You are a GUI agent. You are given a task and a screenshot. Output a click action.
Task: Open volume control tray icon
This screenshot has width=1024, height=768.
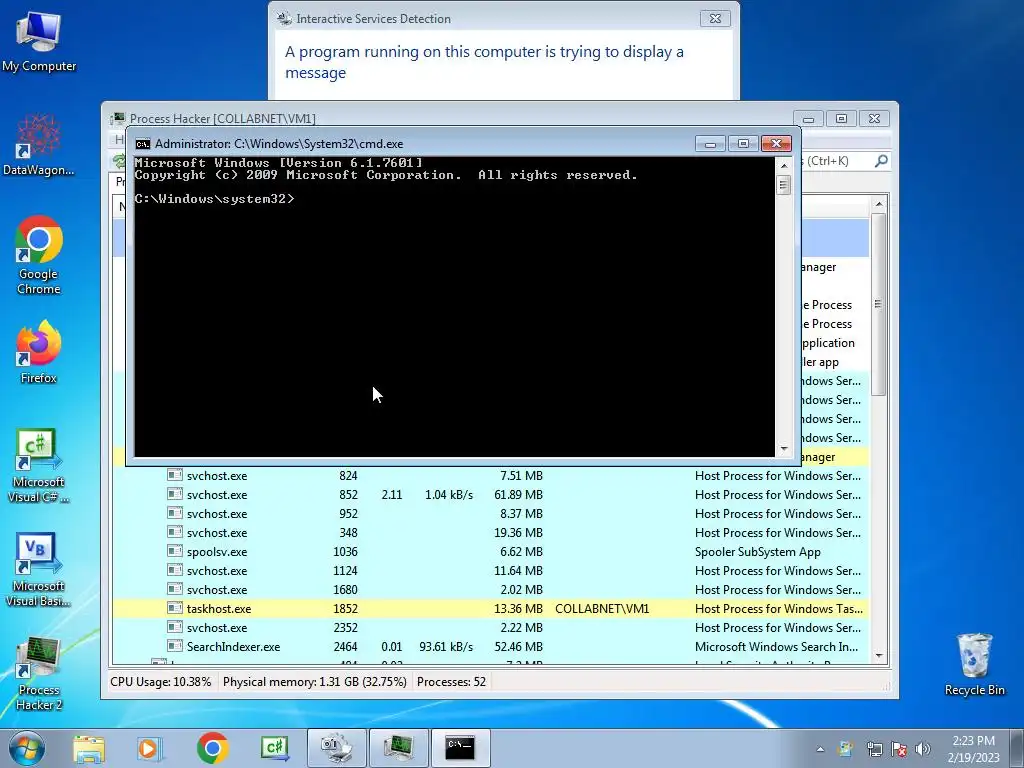923,749
